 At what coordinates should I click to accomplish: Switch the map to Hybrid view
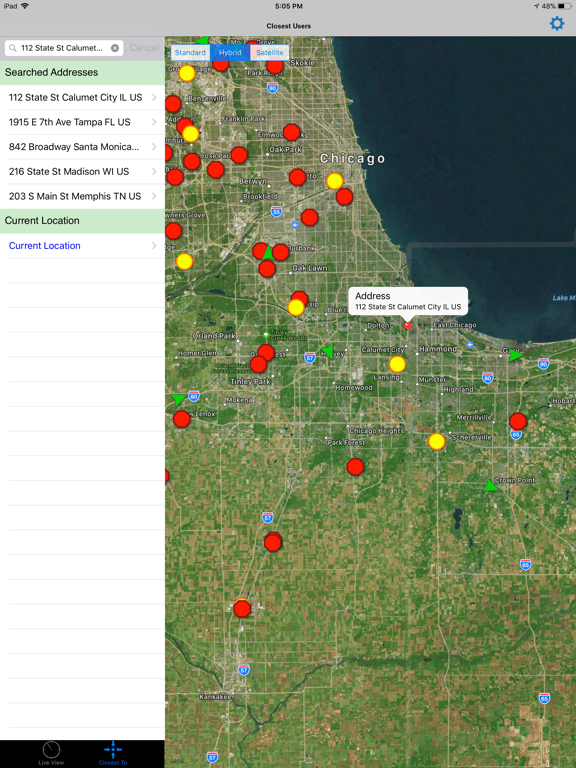(230, 52)
